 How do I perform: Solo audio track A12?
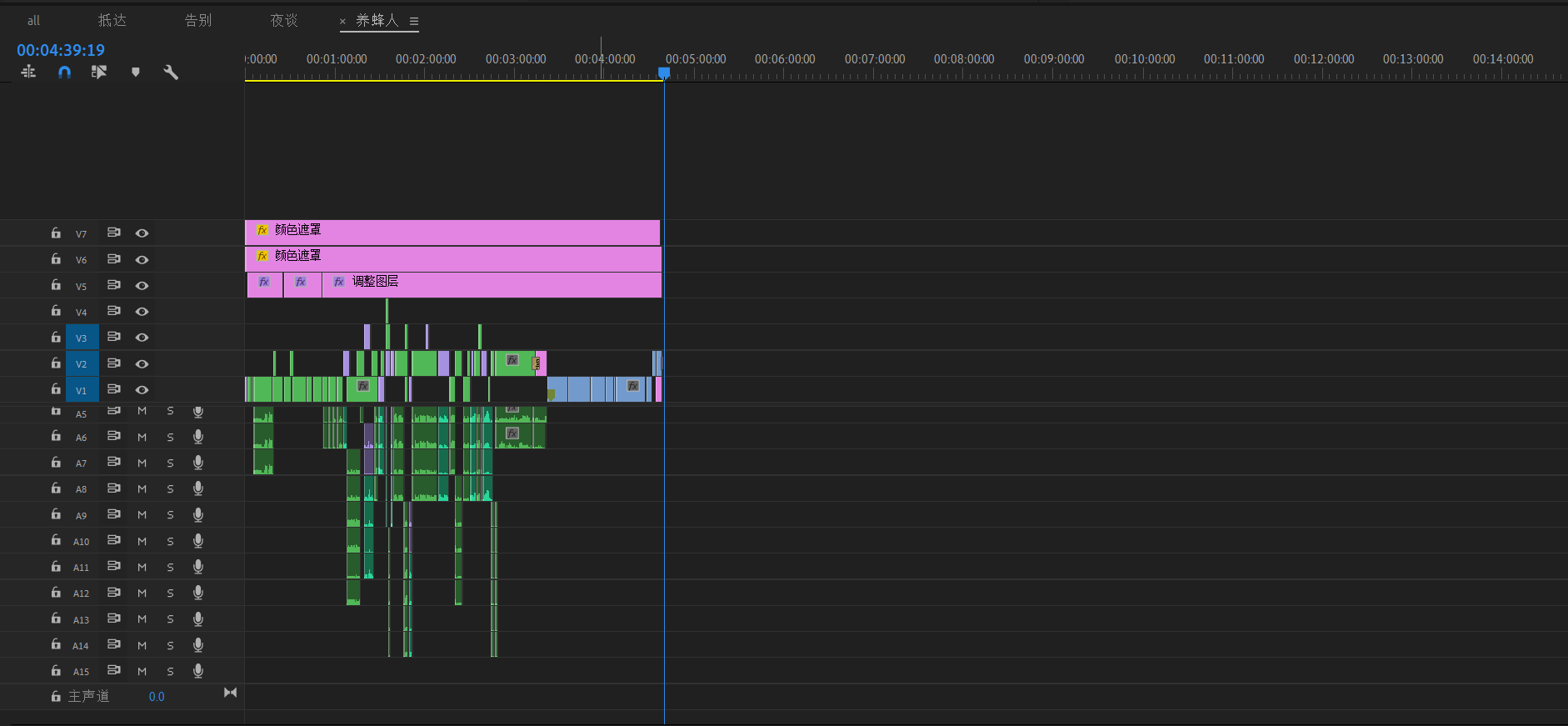[170, 593]
